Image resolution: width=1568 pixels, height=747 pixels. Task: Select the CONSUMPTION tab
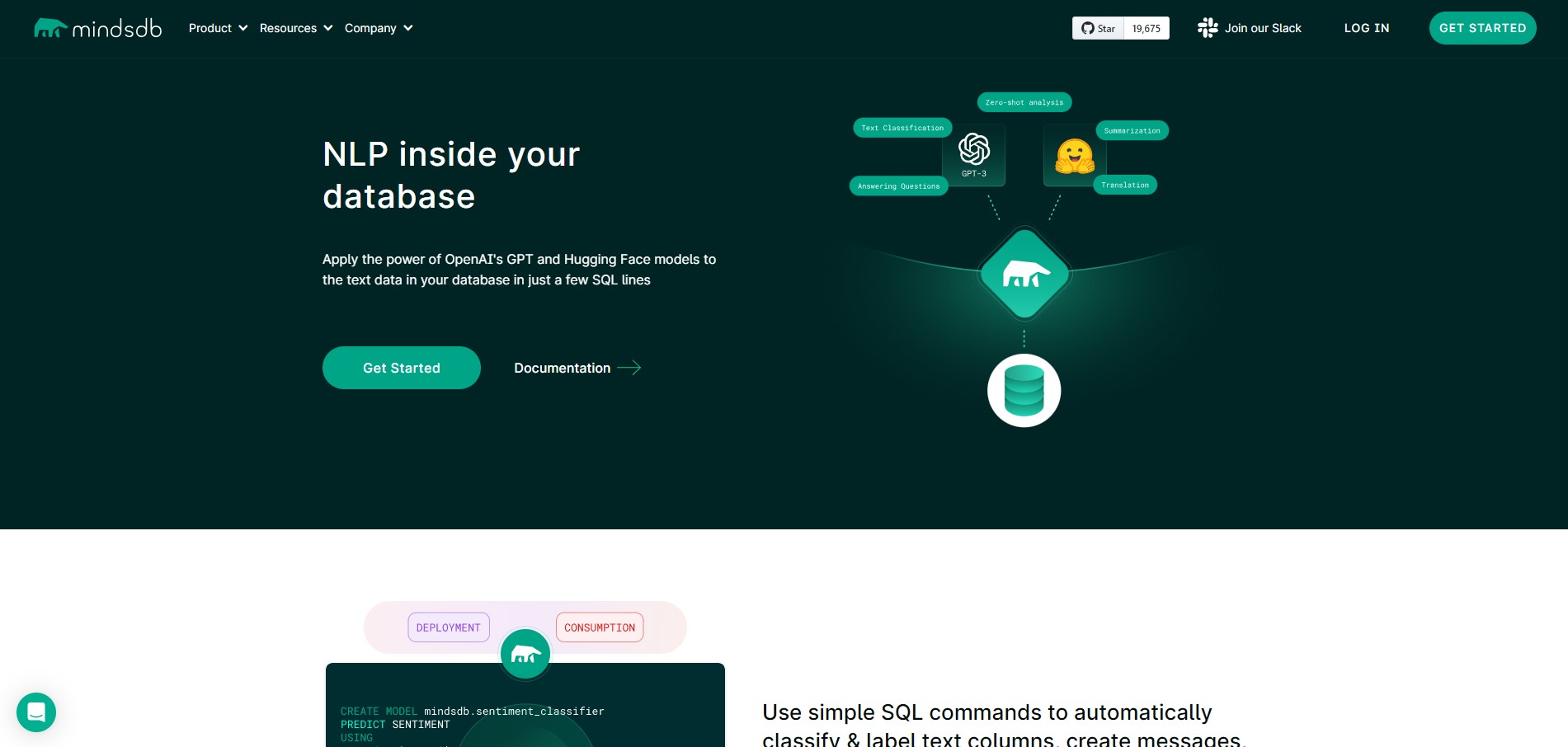click(x=600, y=627)
